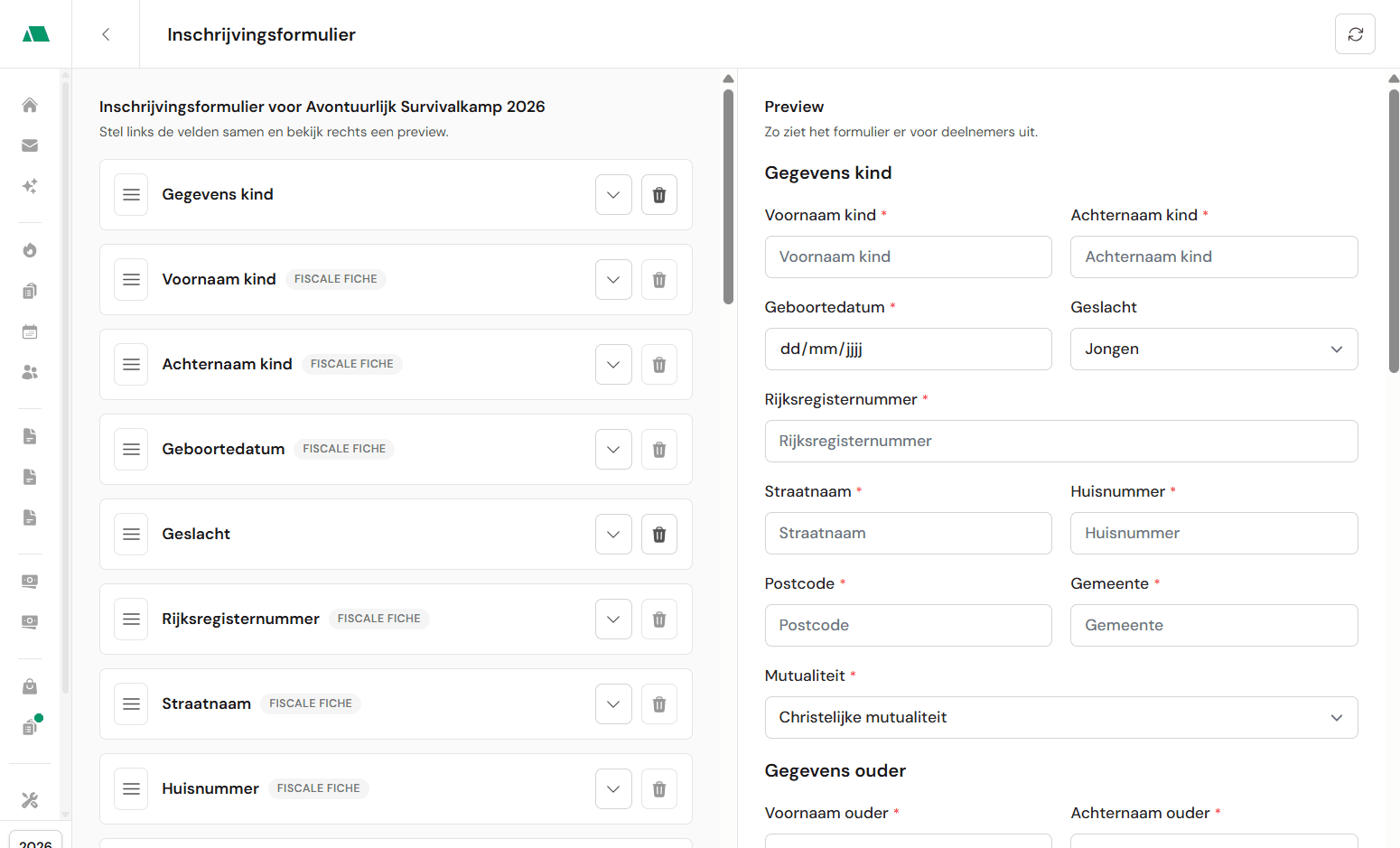Click drag handle of Voornaam kind row
This screenshot has height=848, width=1400.
pos(131,280)
